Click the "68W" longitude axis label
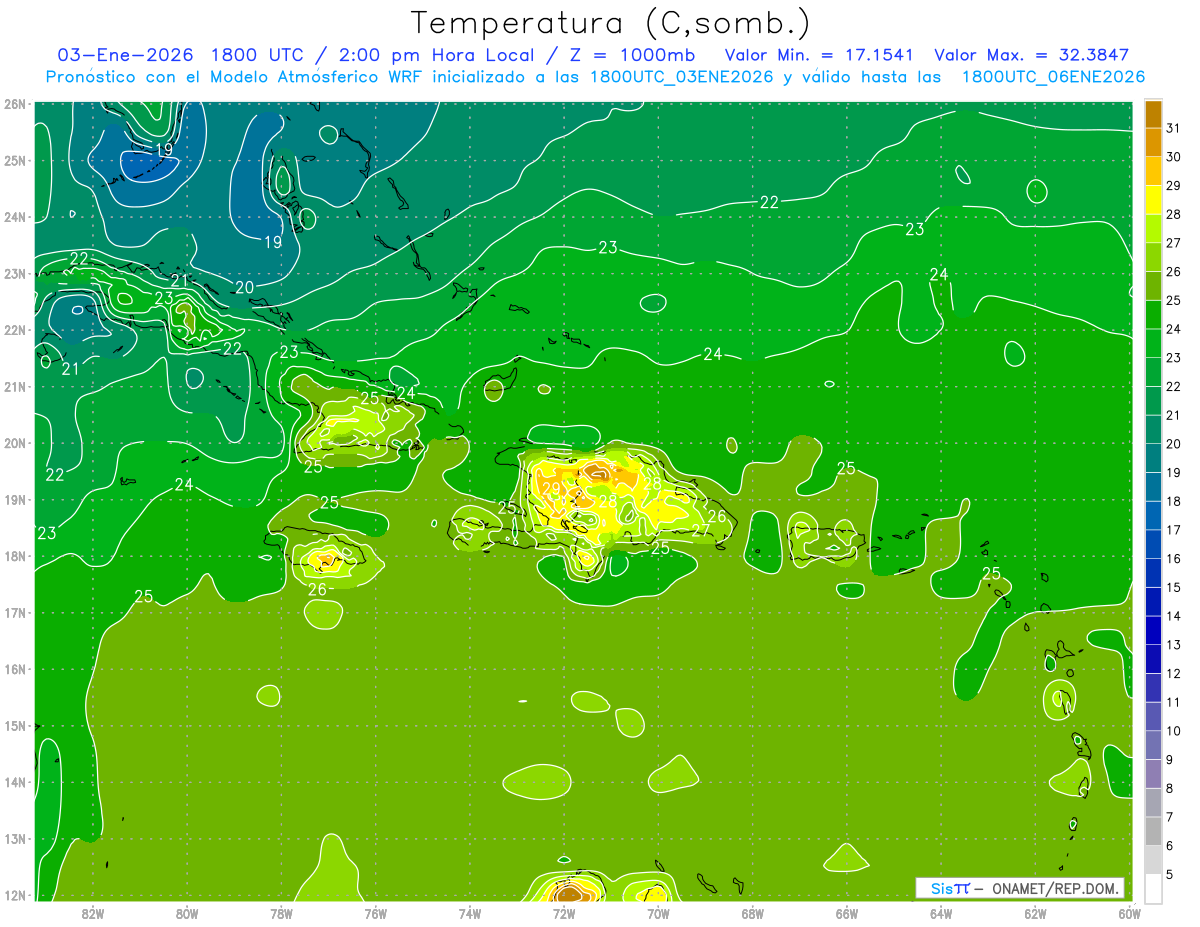The image size is (1200, 927). pyautogui.click(x=752, y=913)
